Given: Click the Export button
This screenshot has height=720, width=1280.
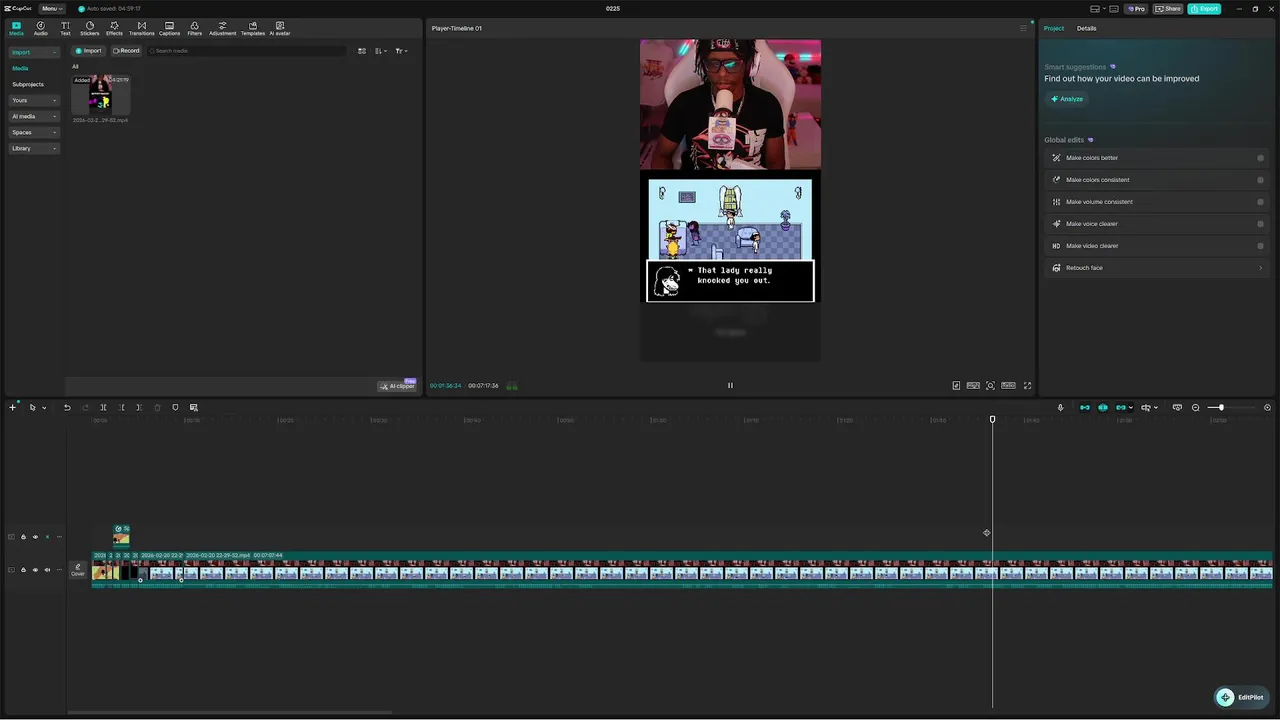Looking at the screenshot, I should click(1204, 8).
